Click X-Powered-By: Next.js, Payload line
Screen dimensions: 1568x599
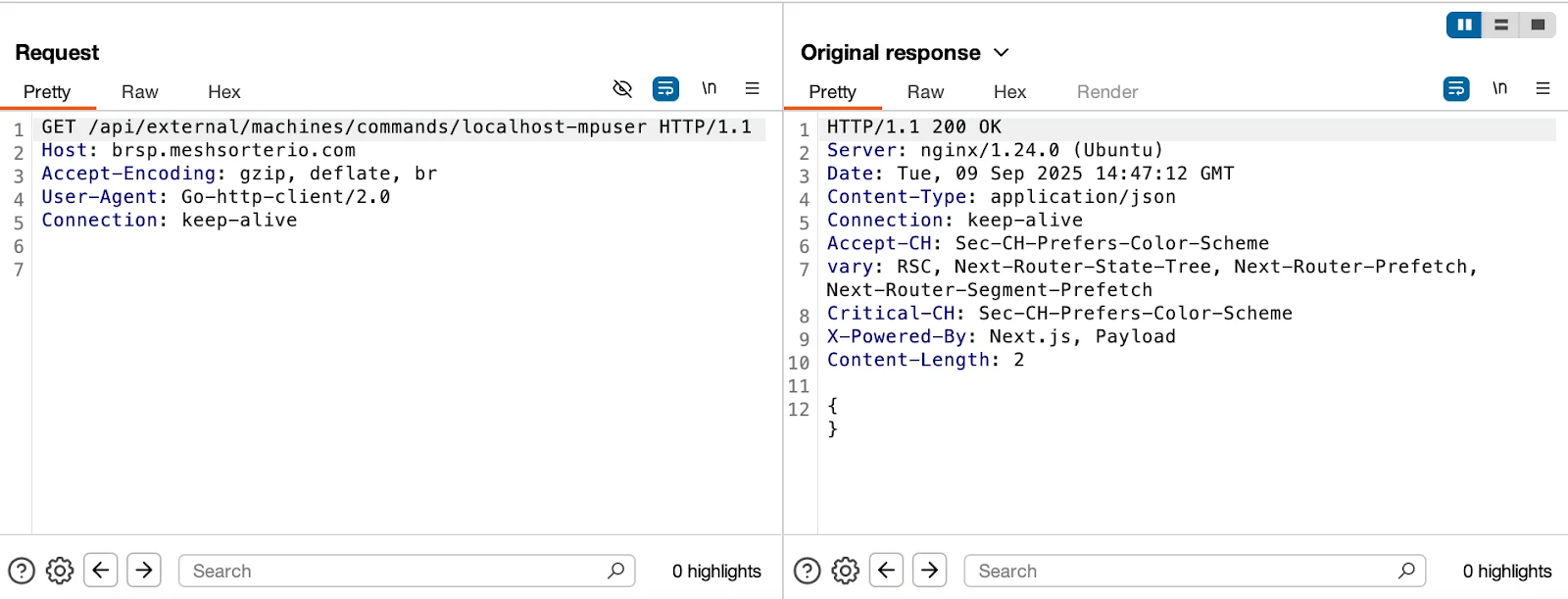(1001, 337)
